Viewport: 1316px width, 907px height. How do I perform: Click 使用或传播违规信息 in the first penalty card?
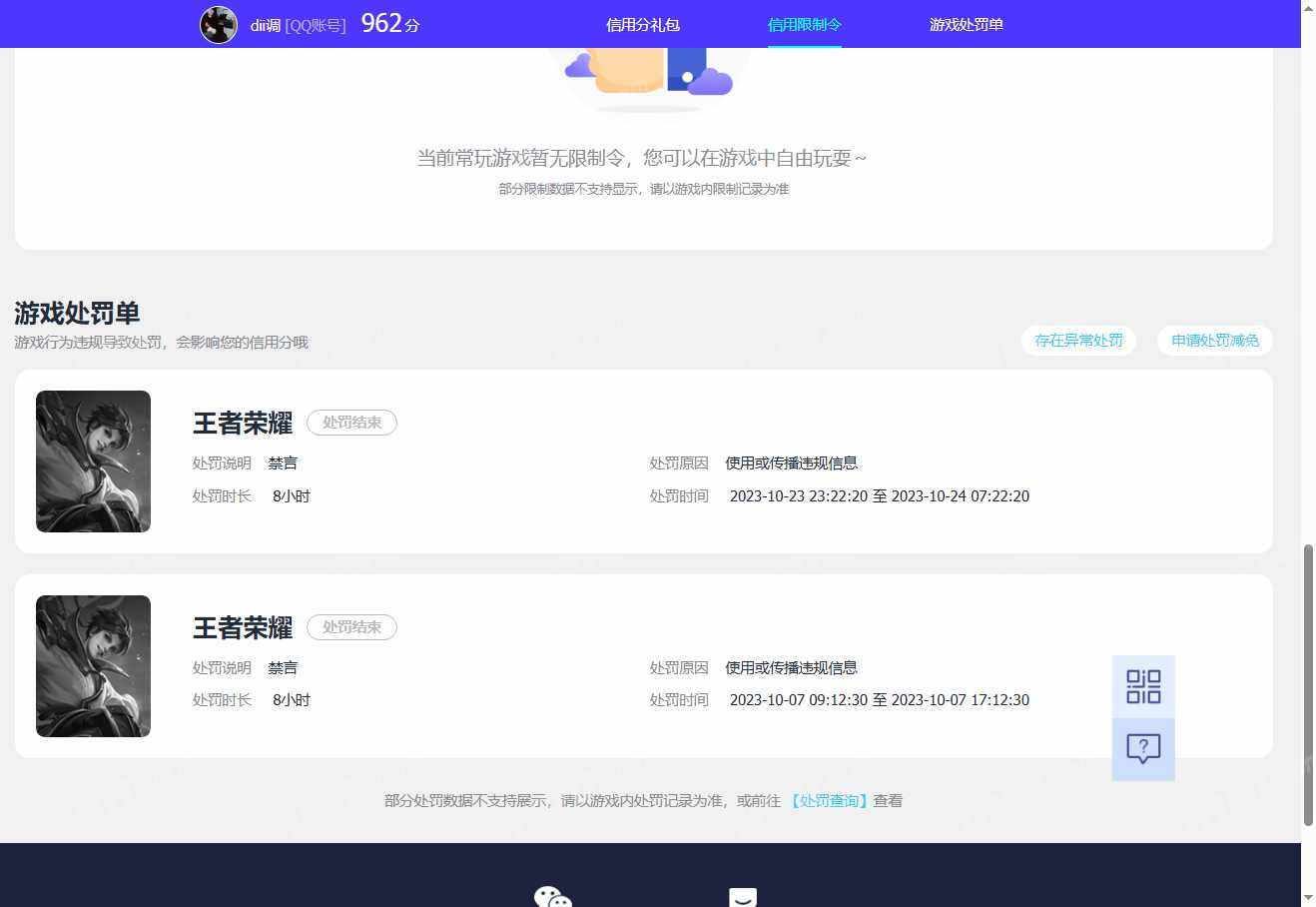792,463
